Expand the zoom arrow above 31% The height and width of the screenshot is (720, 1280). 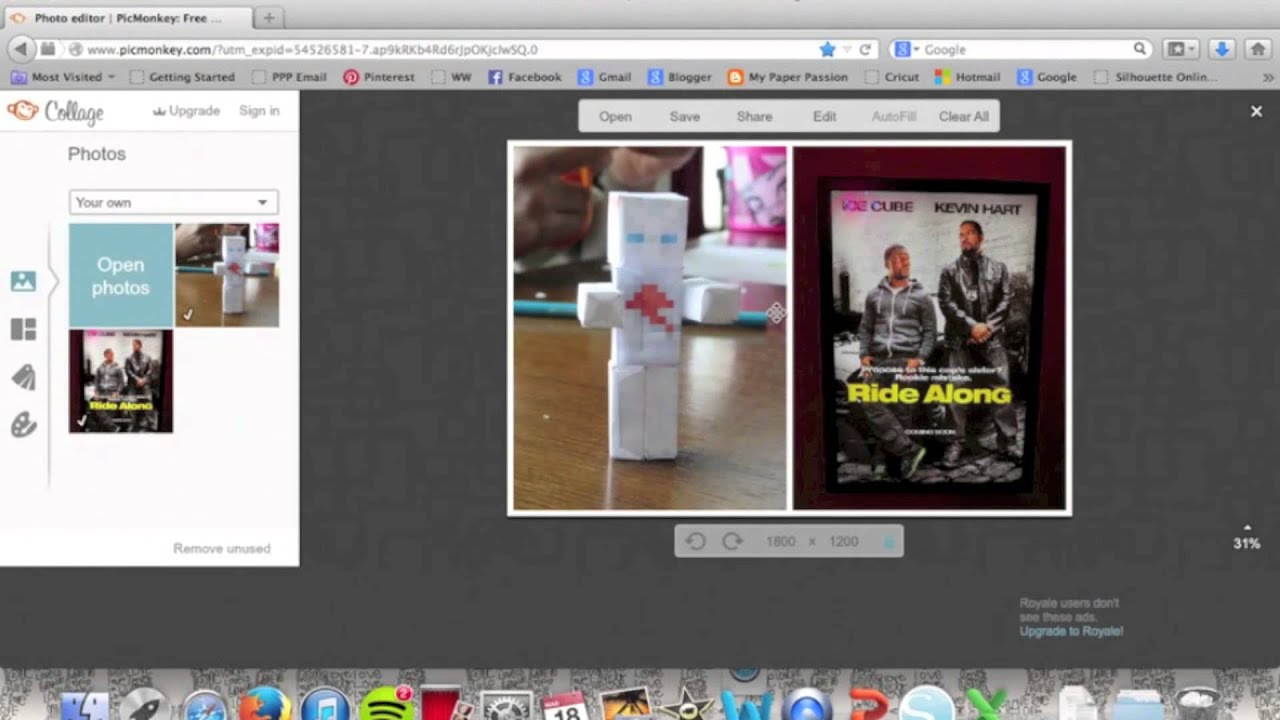click(x=1246, y=527)
